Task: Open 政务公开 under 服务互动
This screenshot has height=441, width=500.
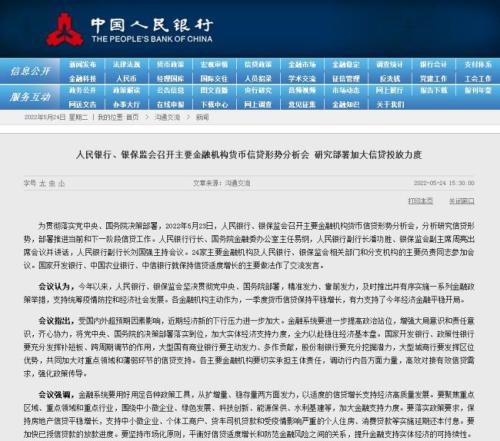Action: [x=82, y=90]
